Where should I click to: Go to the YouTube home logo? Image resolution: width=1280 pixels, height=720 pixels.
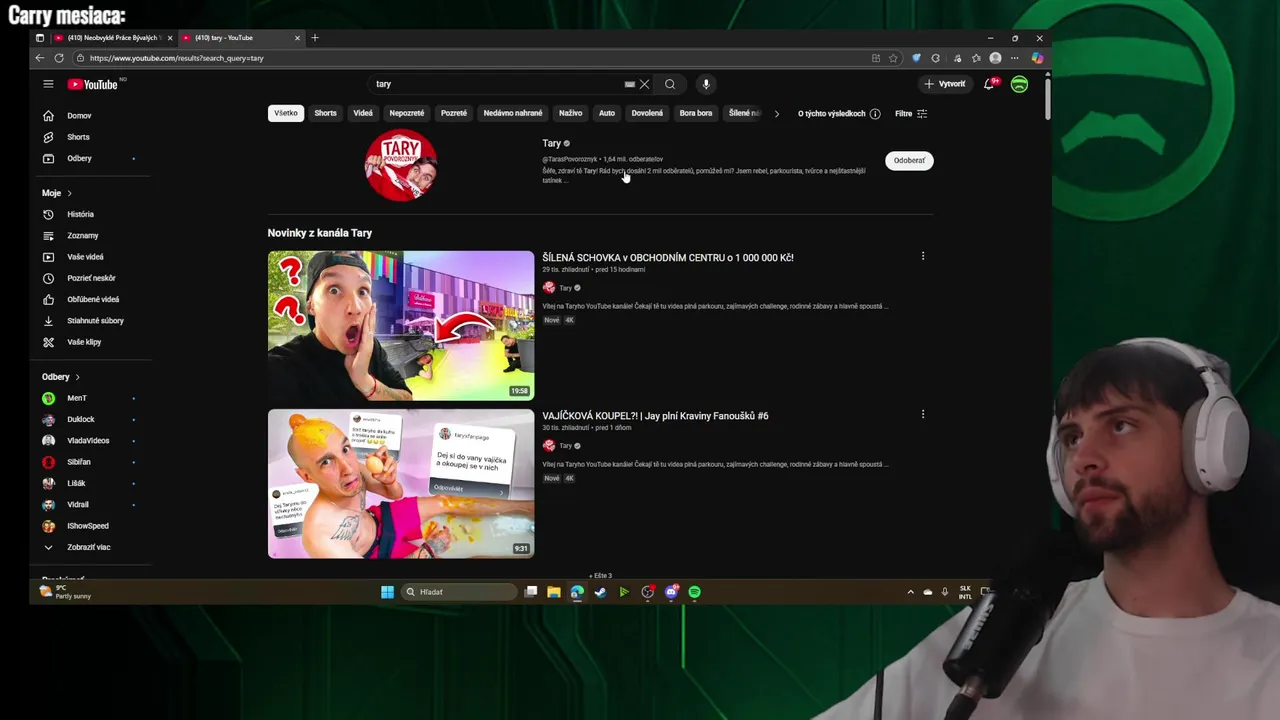point(93,84)
